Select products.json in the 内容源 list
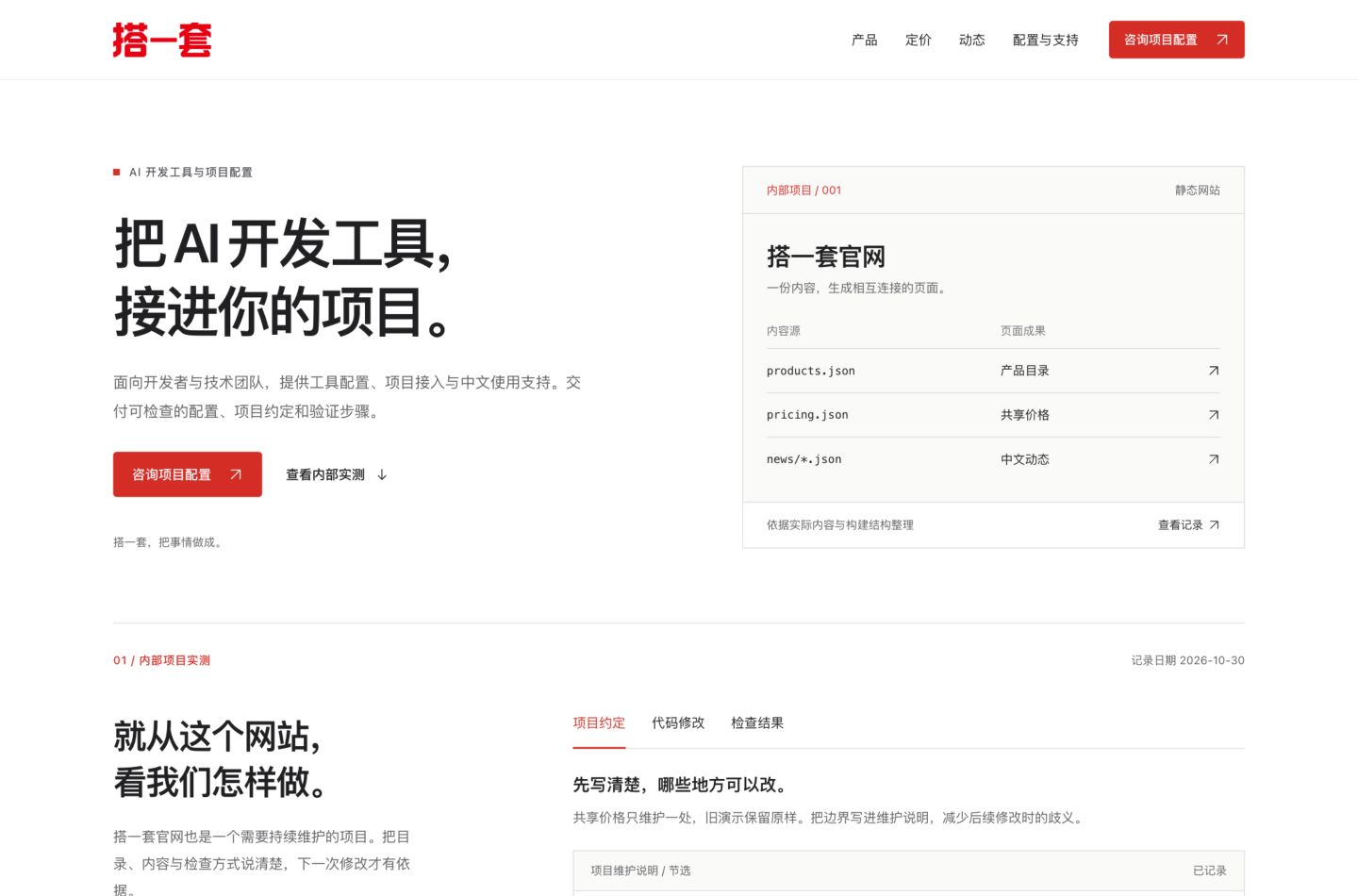Image resolution: width=1358 pixels, height=896 pixels. click(x=811, y=371)
